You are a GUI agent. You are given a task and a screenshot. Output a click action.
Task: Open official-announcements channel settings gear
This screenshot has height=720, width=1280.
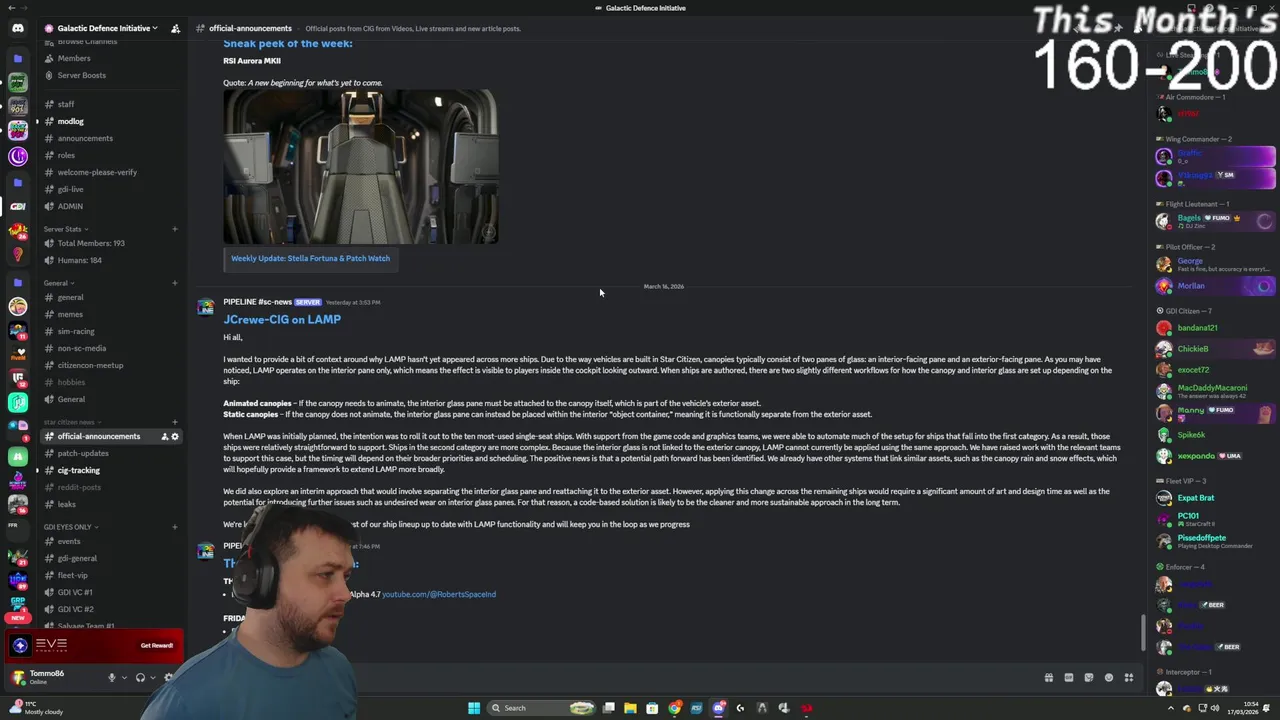coord(175,436)
